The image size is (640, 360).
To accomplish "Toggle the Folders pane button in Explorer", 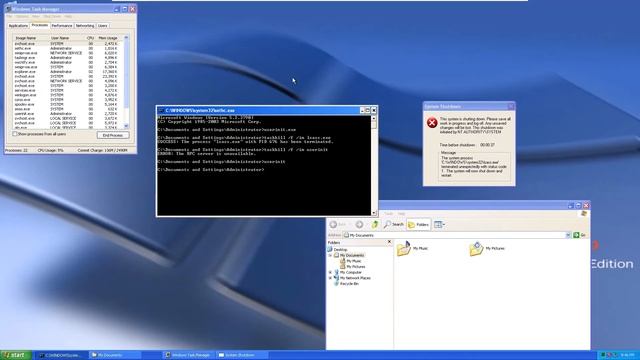I will [418, 224].
